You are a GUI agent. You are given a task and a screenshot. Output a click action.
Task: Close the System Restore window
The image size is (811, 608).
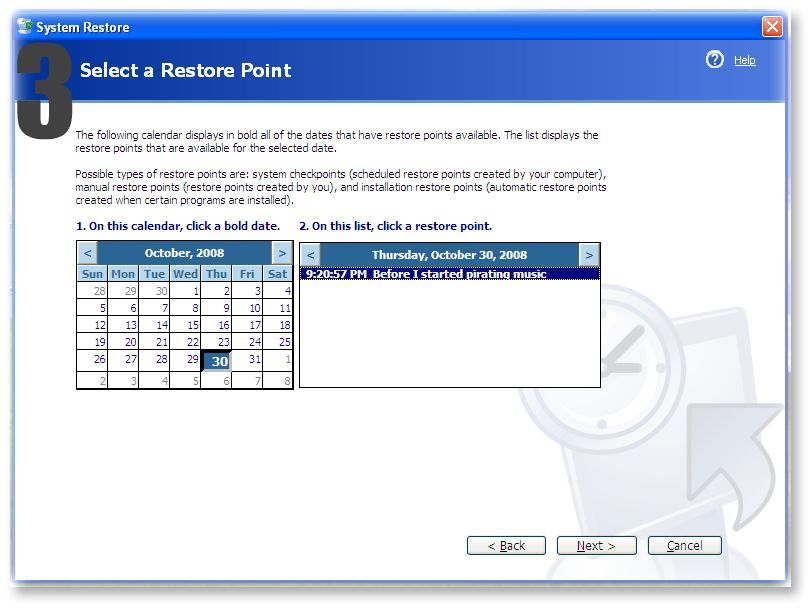point(772,27)
